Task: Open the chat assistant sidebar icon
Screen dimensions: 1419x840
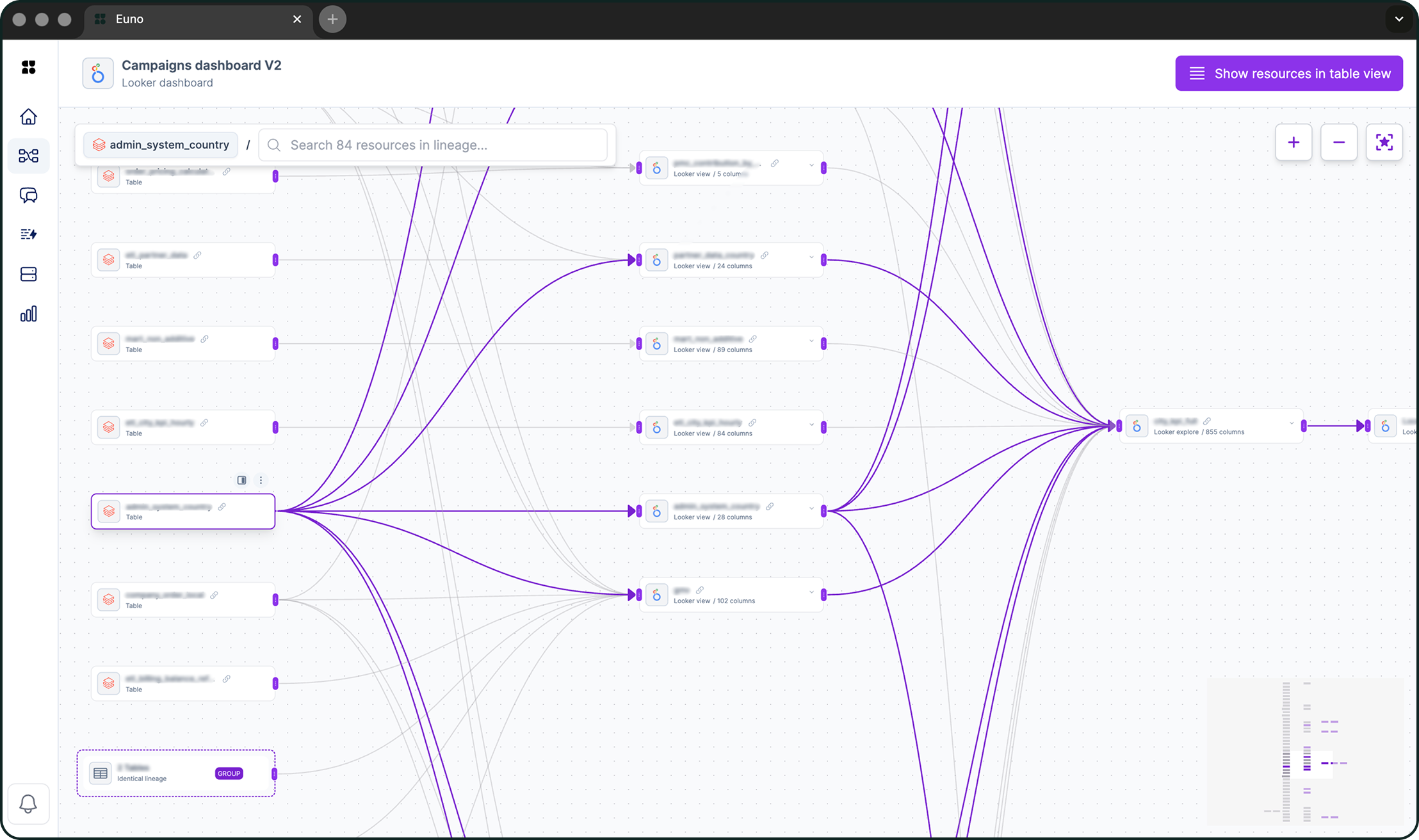Action: (28, 195)
